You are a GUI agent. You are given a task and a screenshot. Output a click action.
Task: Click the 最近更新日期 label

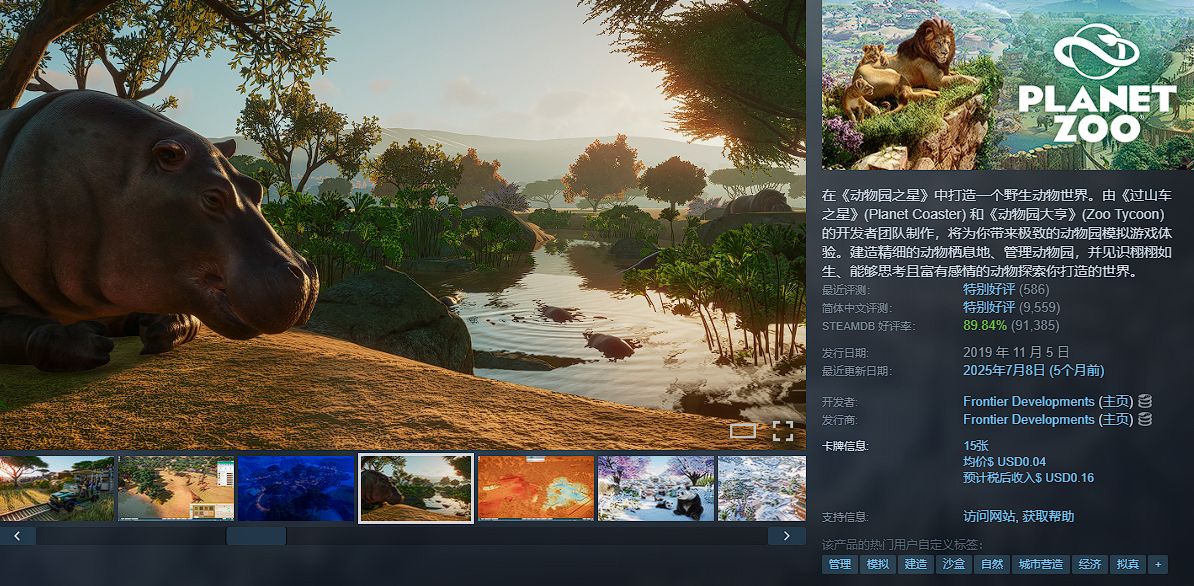pos(857,371)
